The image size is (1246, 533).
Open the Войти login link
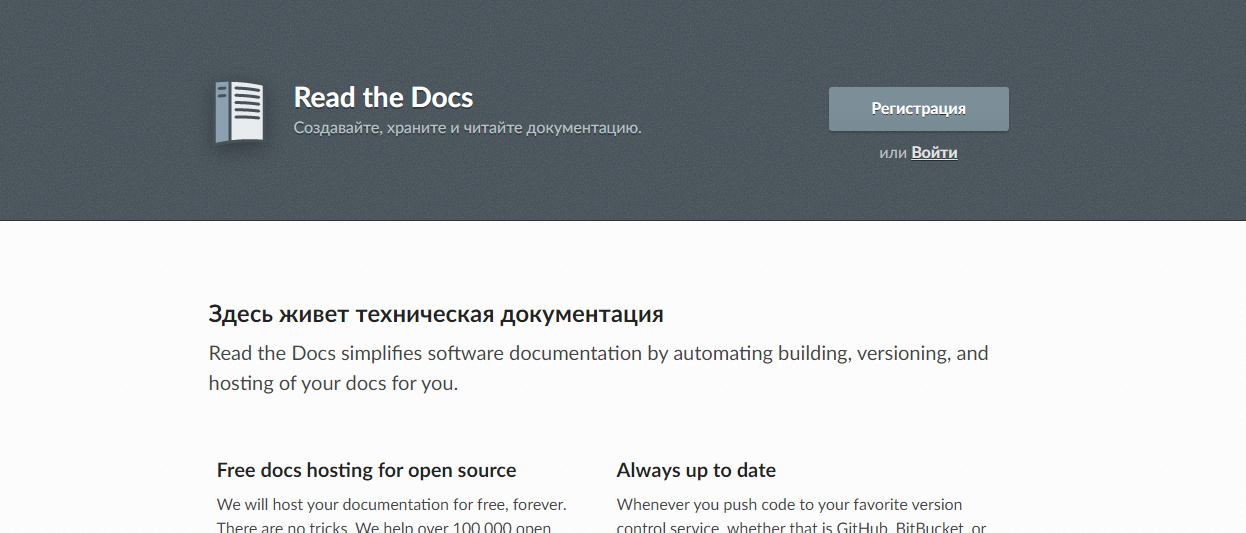point(934,153)
